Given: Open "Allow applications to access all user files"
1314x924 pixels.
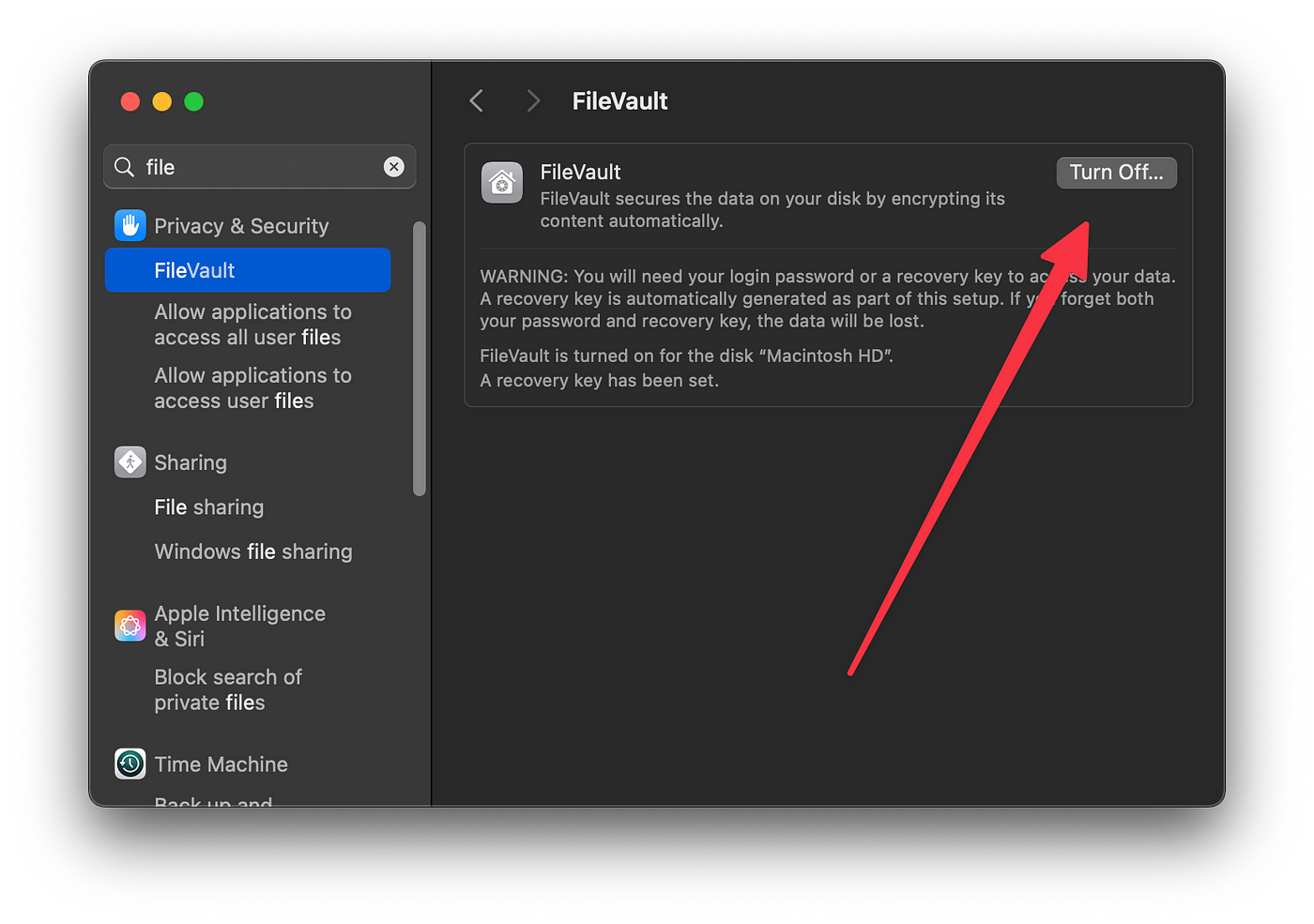Looking at the screenshot, I should coord(252,325).
